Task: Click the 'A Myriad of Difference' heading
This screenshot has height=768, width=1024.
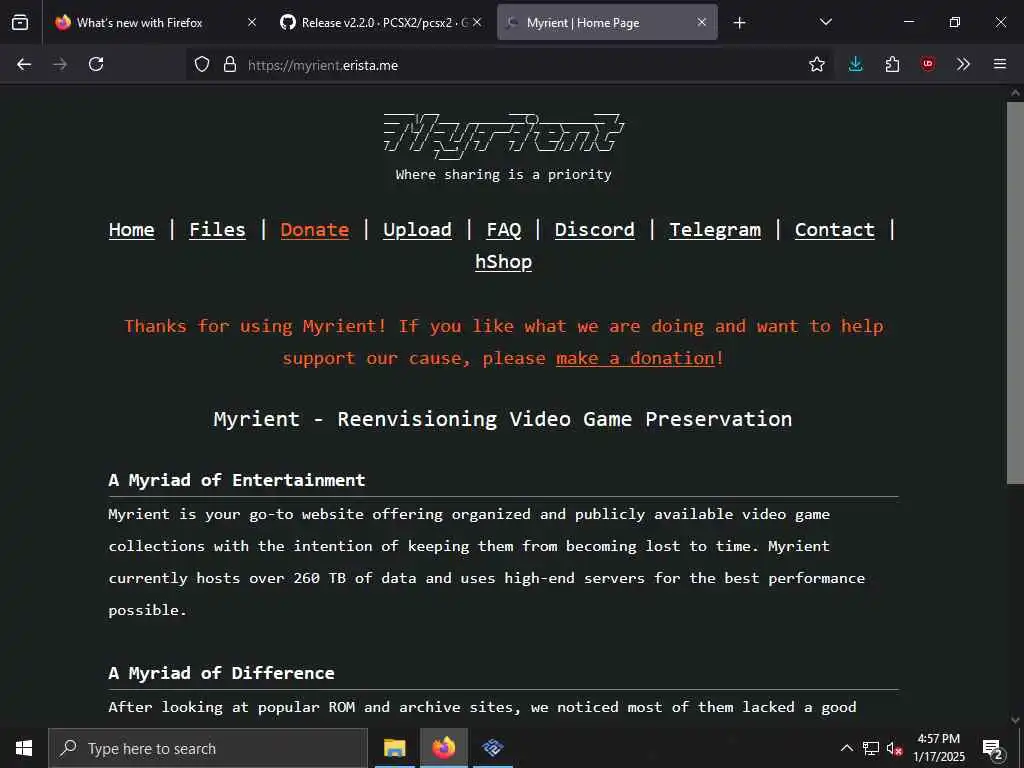Action: (x=221, y=673)
